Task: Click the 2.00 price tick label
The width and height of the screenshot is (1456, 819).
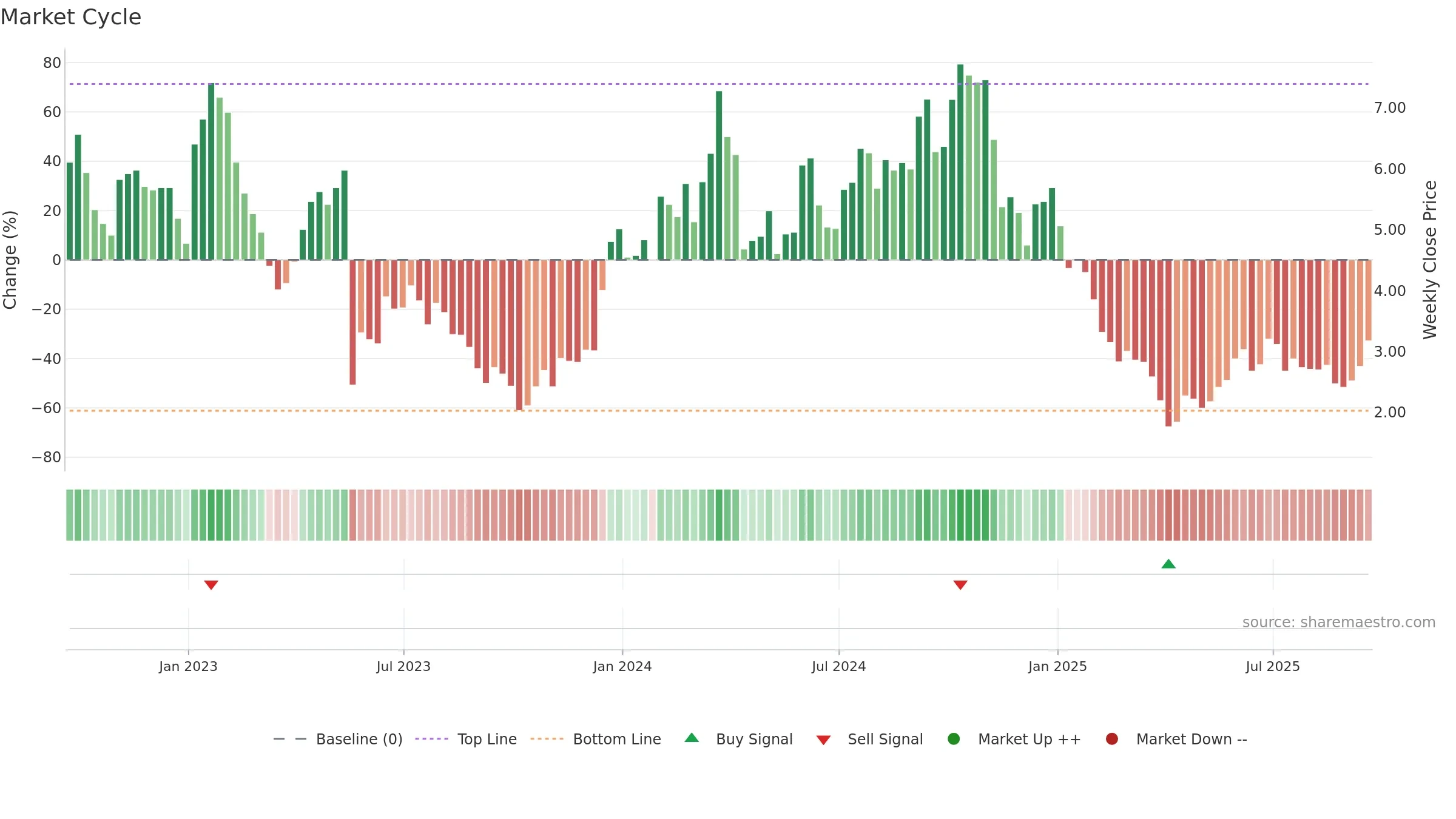Action: pyautogui.click(x=1390, y=413)
